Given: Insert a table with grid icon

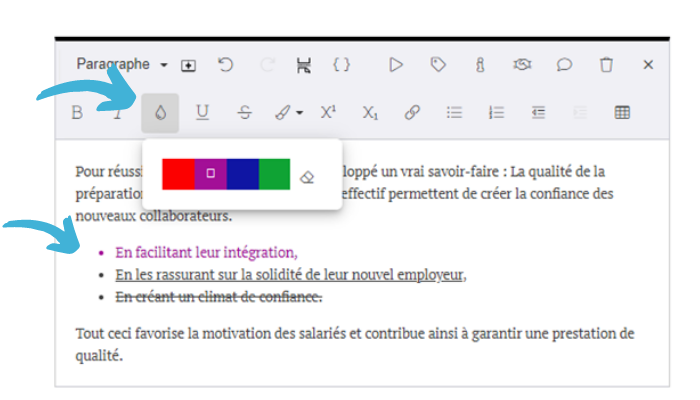Looking at the screenshot, I should [x=622, y=113].
